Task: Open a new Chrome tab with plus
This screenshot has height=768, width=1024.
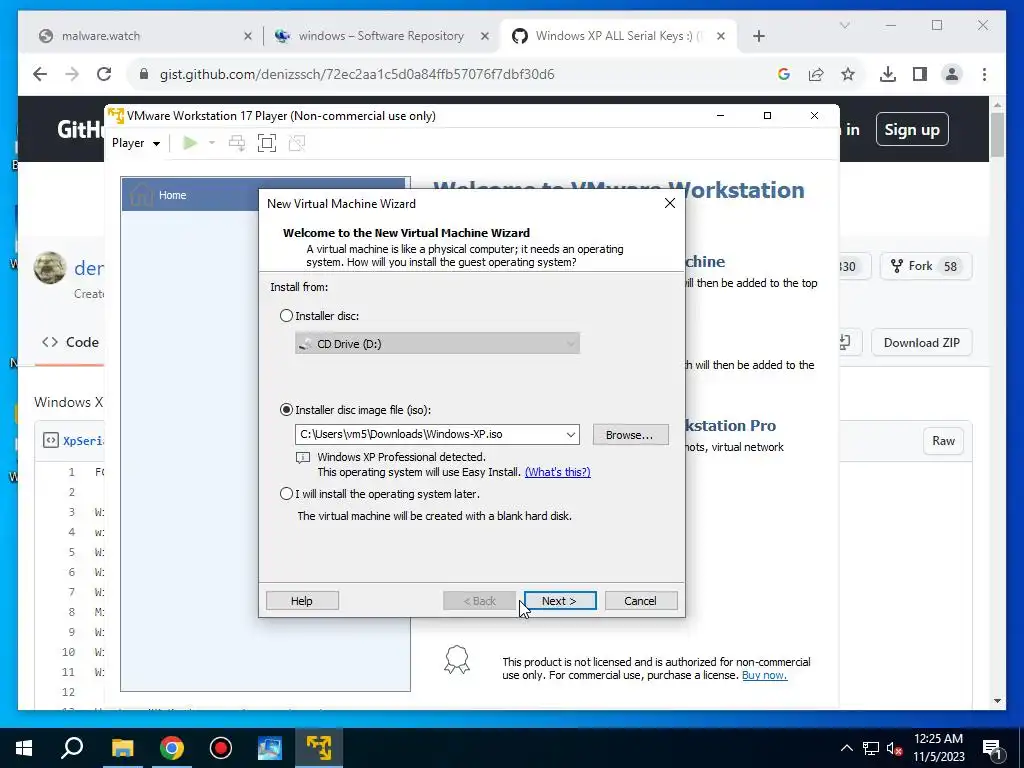Action: (x=758, y=37)
